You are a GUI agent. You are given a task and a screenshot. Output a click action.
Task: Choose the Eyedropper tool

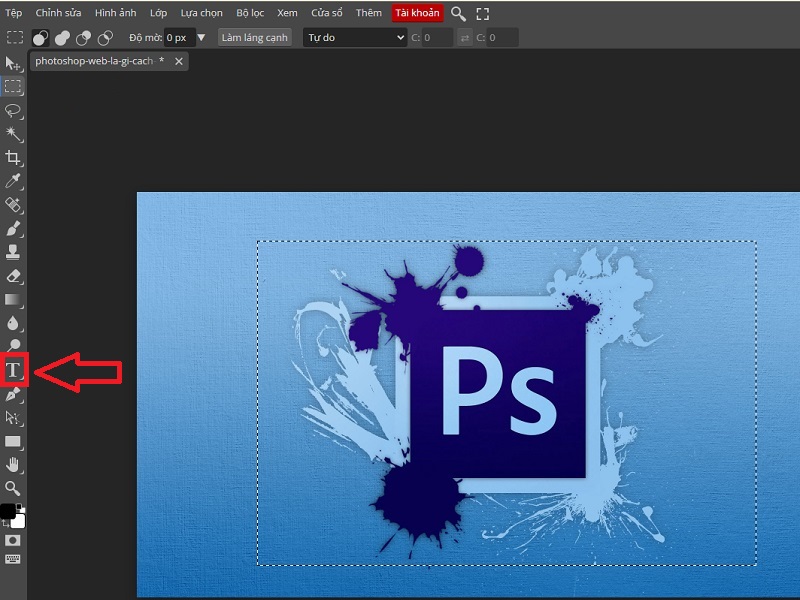[x=14, y=181]
